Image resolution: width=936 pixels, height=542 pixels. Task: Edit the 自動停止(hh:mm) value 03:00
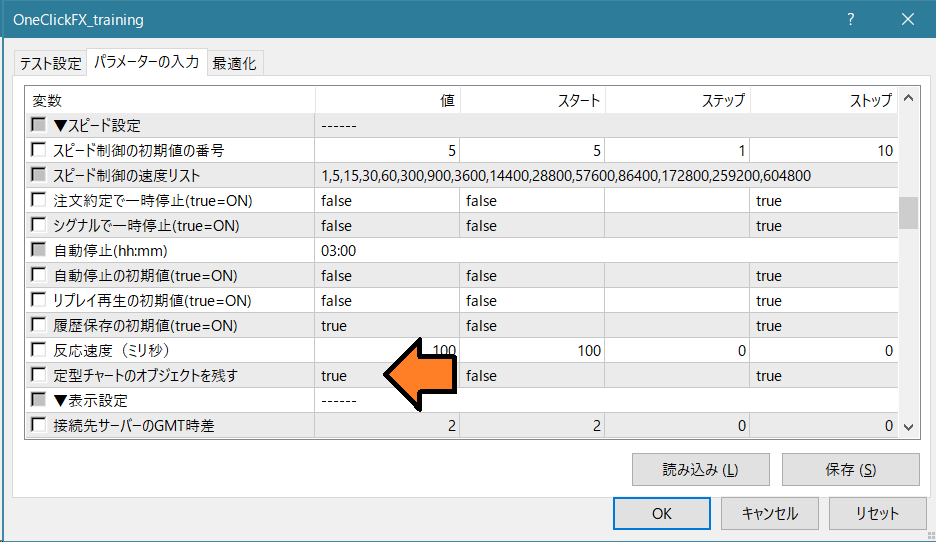click(x=339, y=251)
